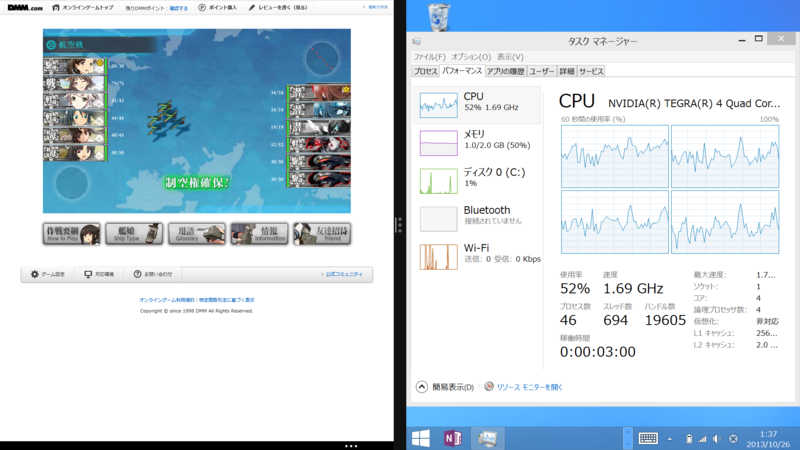Click the volume speaker tray icon

point(717,439)
